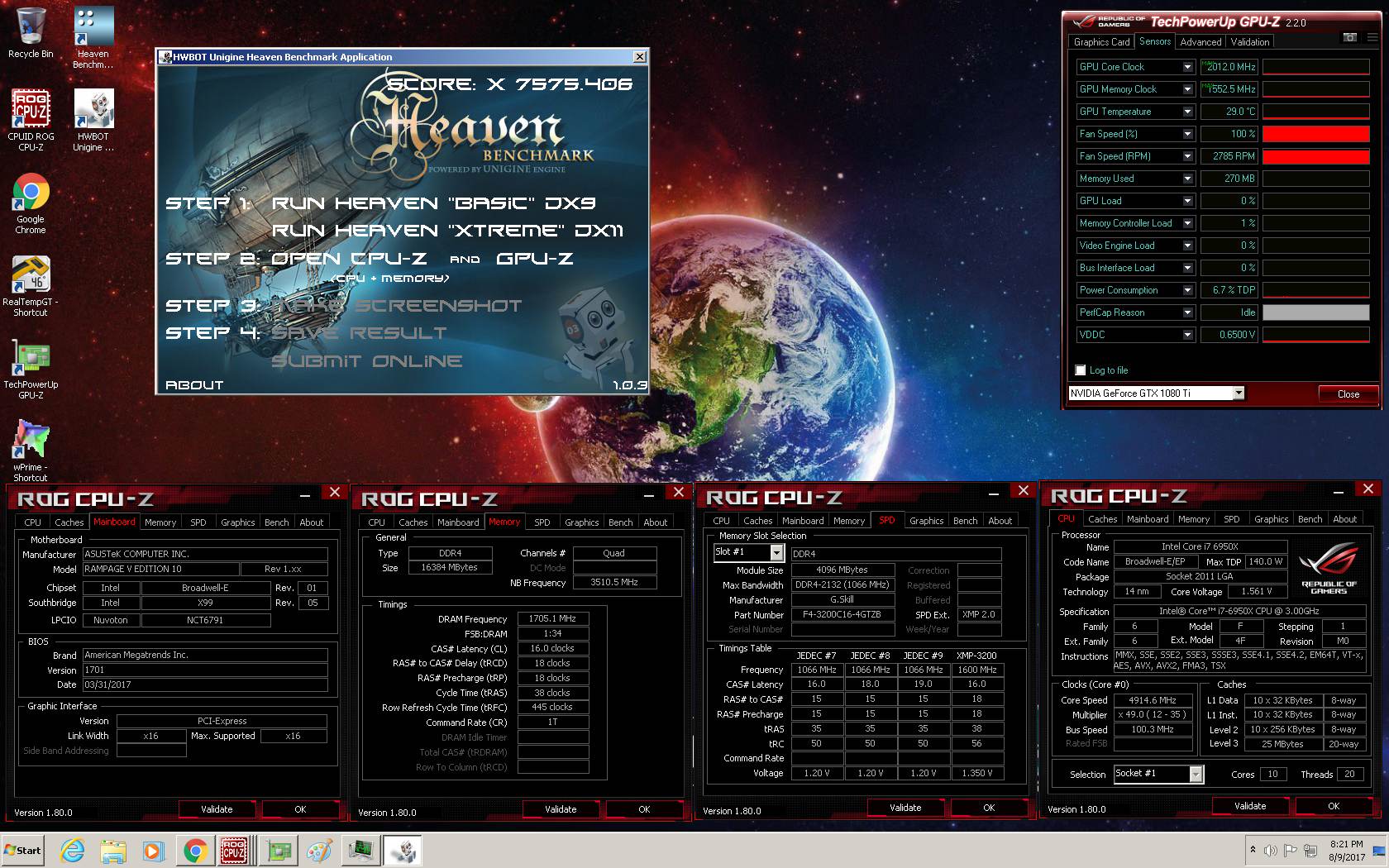This screenshot has height=868, width=1389.
Task: Switch to GPU-Z Graphics Card tab
Action: point(1101,42)
